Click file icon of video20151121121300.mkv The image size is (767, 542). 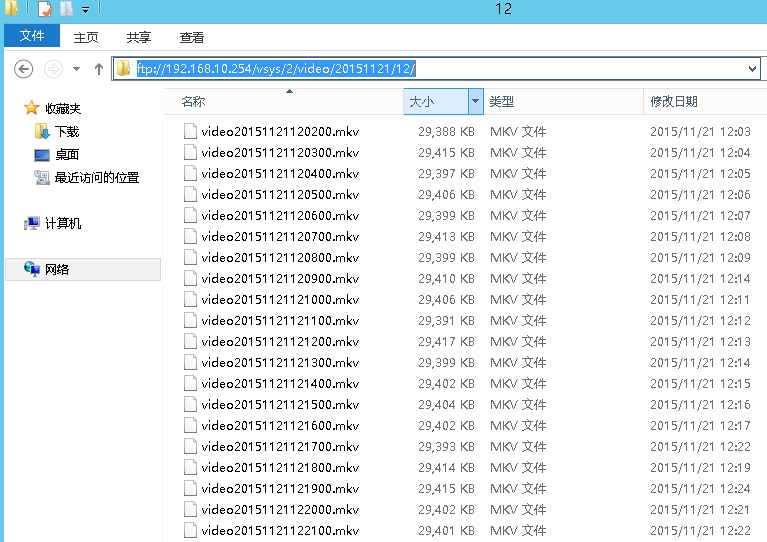coord(190,362)
